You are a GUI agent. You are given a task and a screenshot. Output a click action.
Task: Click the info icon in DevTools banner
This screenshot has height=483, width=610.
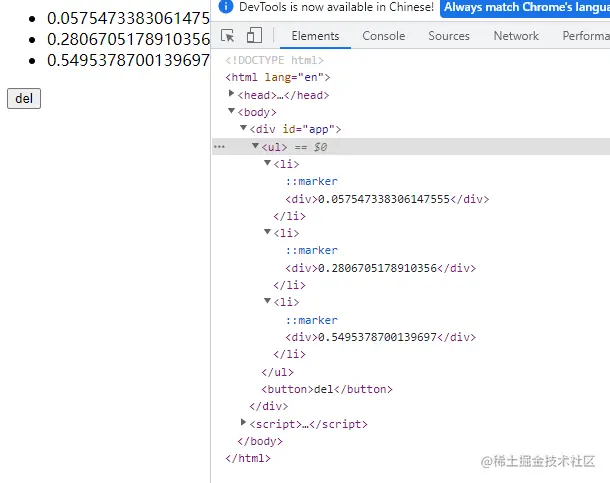coord(226,7)
